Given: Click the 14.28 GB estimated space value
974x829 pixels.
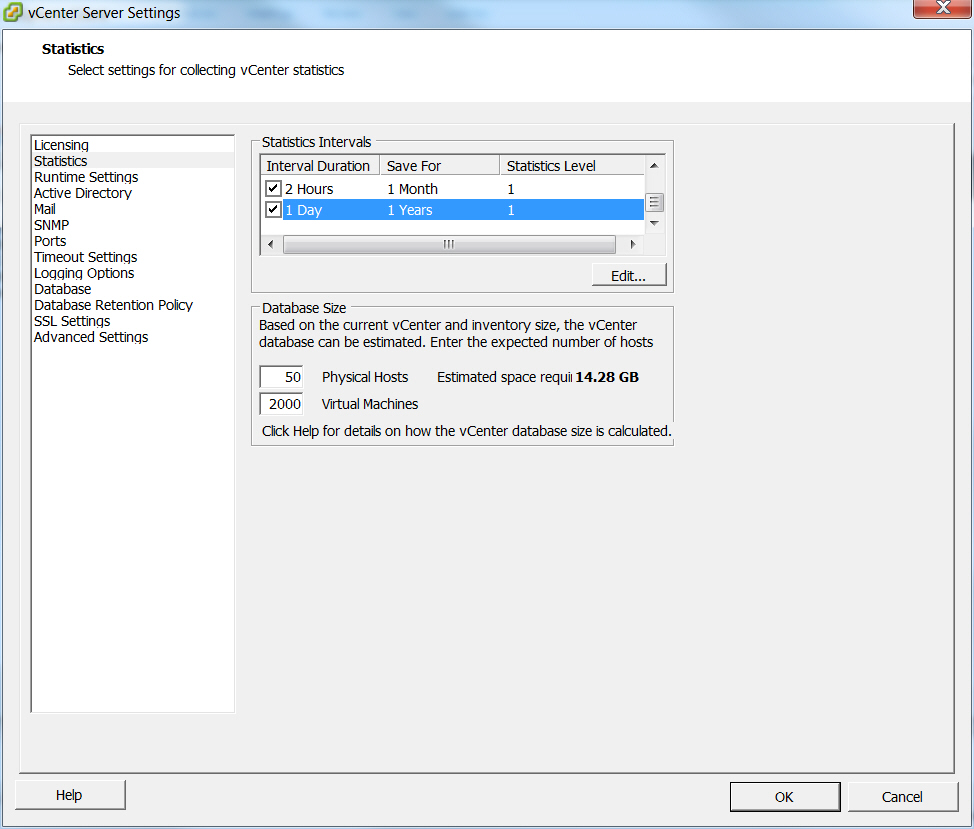Looking at the screenshot, I should (607, 377).
